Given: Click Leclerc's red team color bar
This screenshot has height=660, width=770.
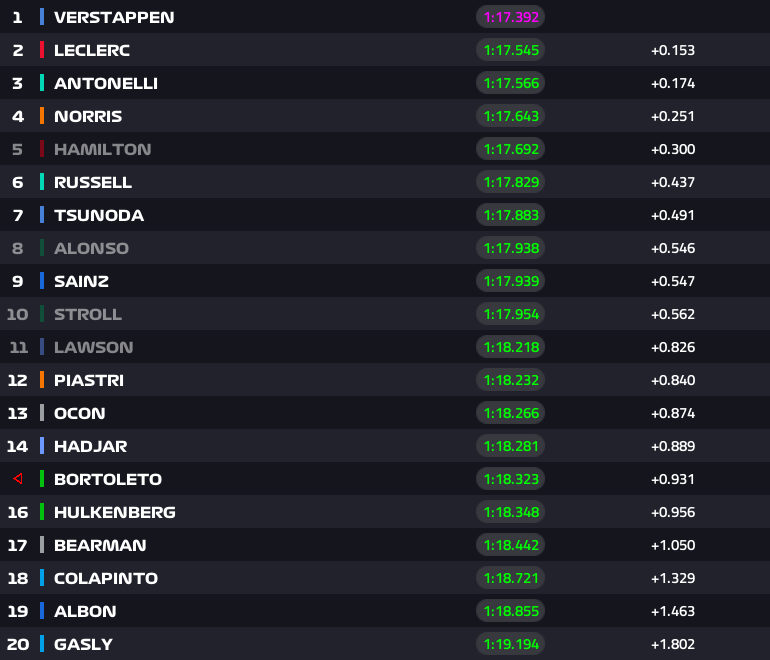Looking at the screenshot, I should (42, 50).
